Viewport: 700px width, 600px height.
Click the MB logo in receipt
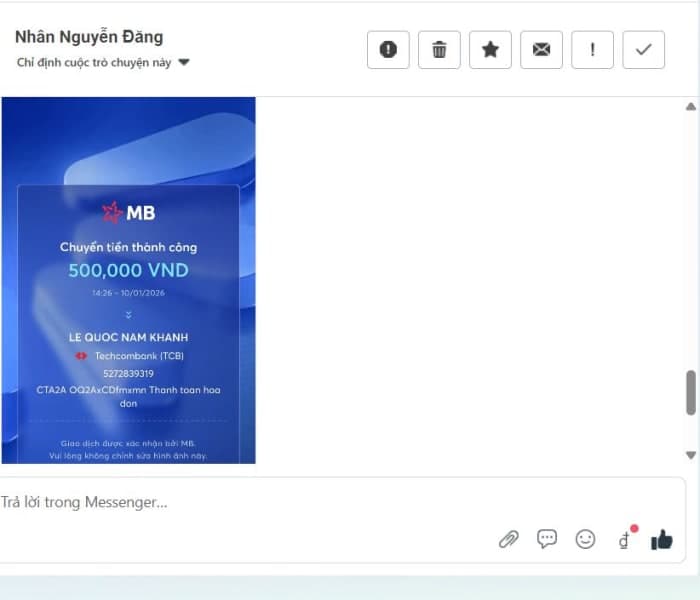tap(129, 212)
